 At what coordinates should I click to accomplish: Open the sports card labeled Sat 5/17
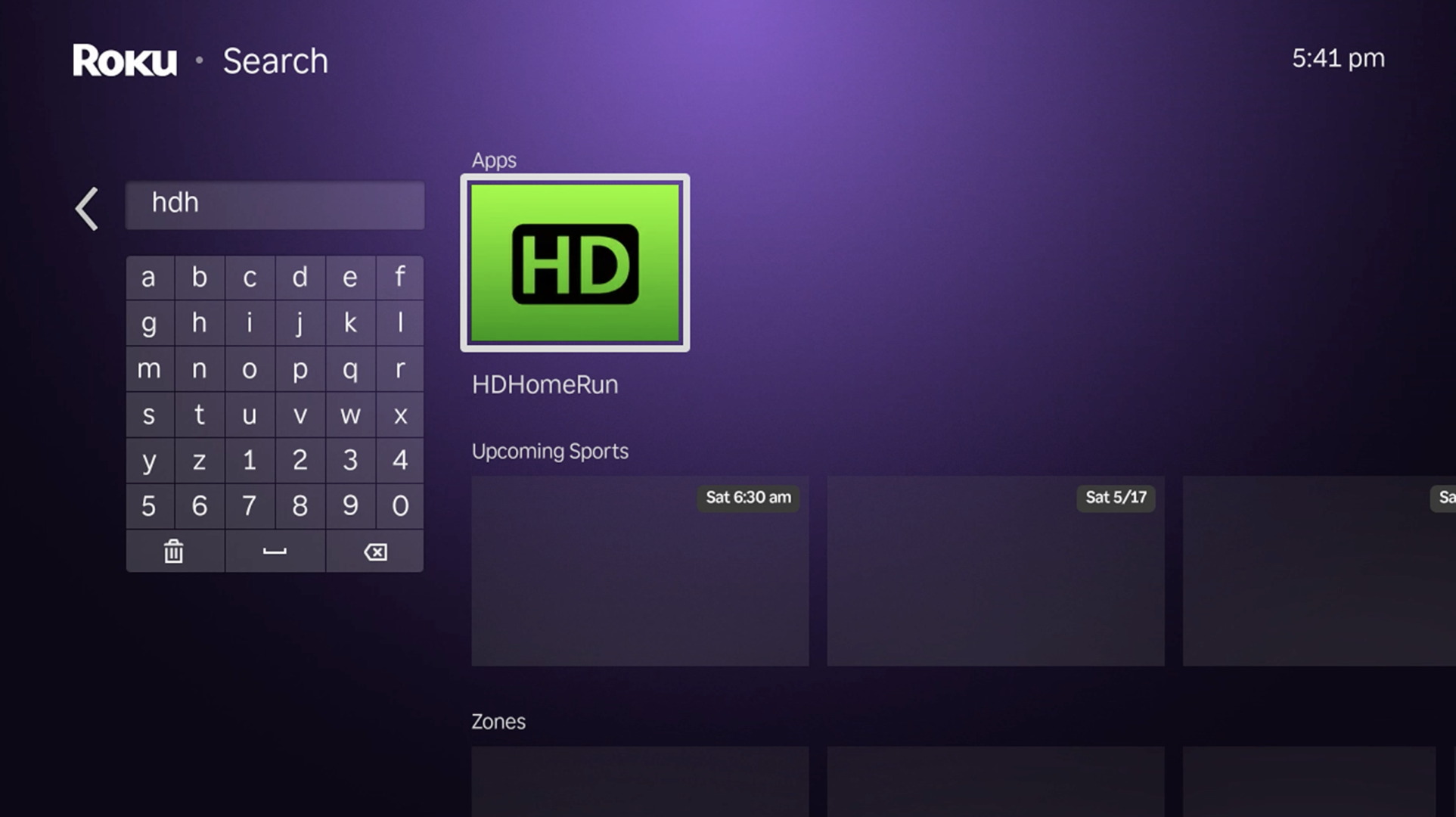coord(995,571)
